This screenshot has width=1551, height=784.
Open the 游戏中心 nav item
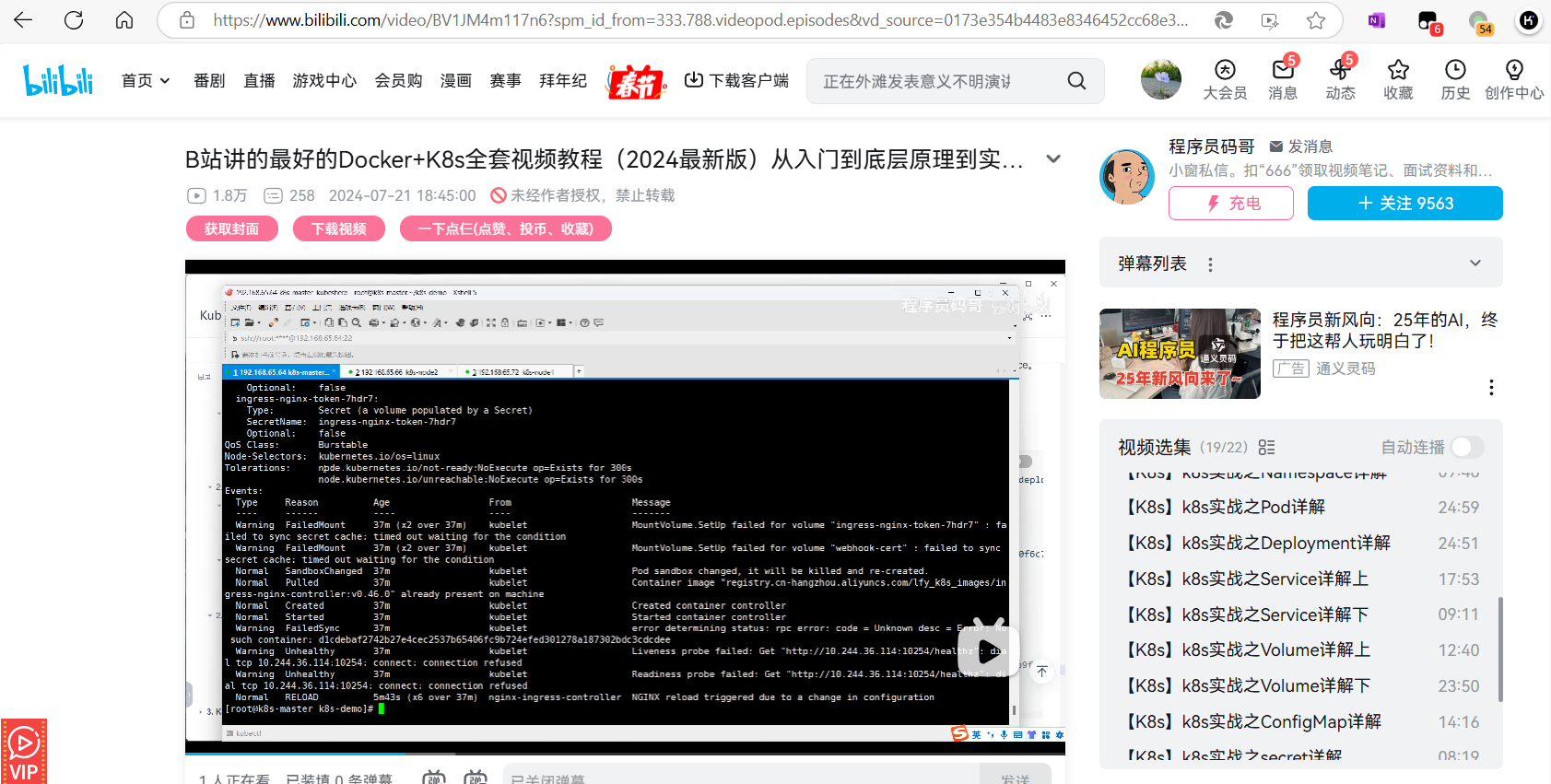pos(324,81)
